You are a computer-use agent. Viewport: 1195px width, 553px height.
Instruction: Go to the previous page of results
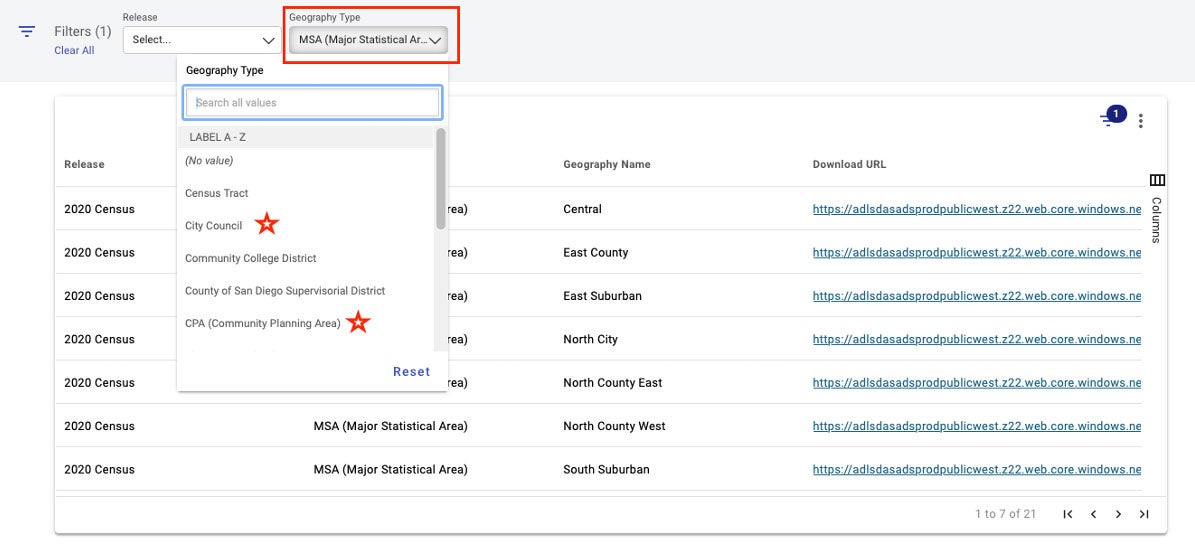click(1093, 514)
